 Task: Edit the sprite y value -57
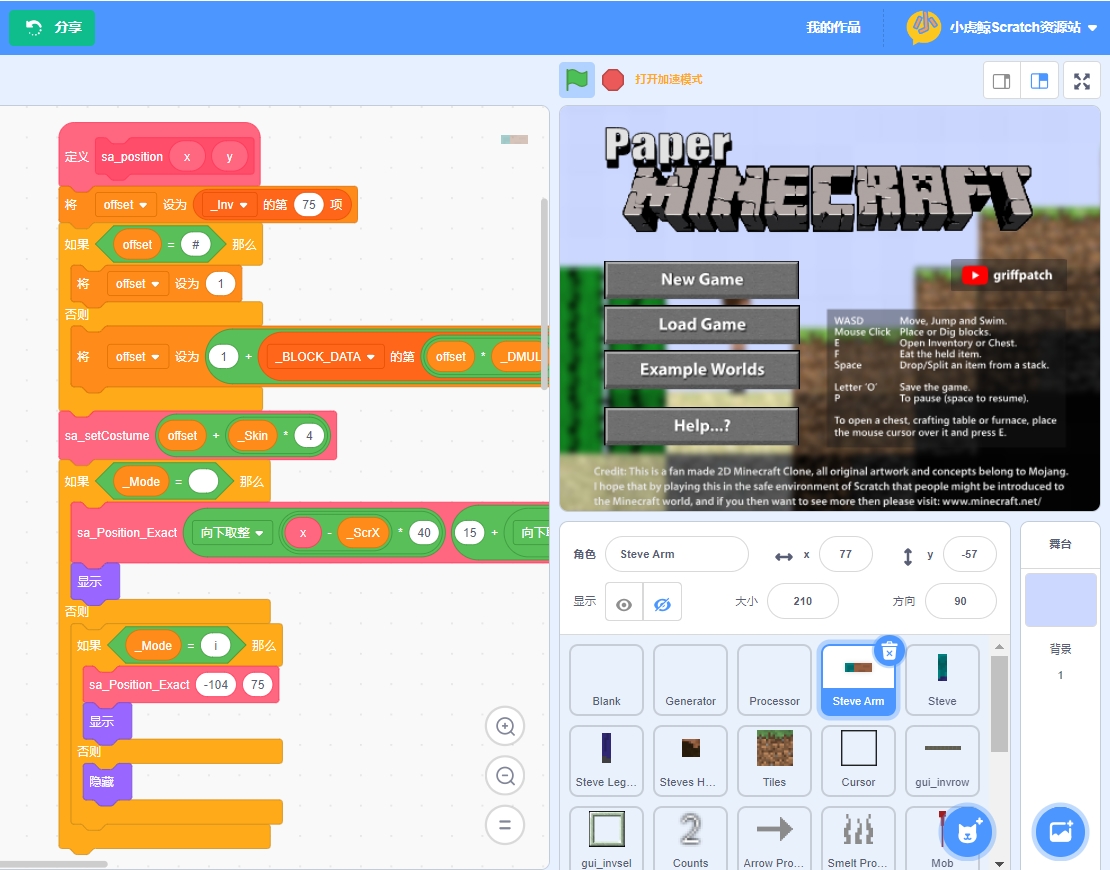(969, 554)
